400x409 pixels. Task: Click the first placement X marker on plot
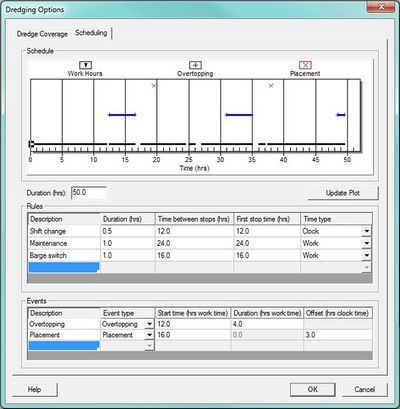[154, 86]
